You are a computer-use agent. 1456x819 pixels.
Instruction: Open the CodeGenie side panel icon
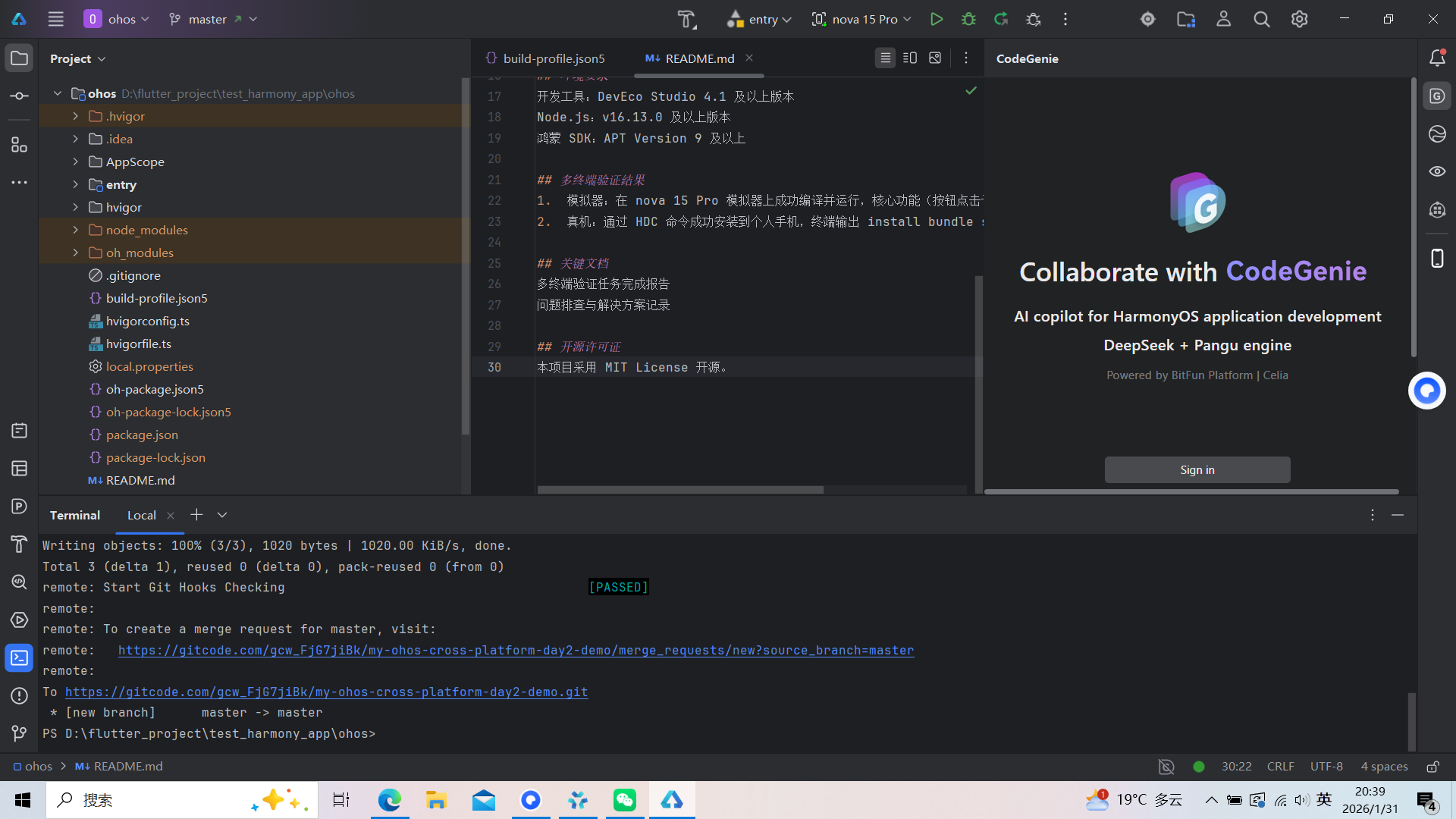point(1437,96)
